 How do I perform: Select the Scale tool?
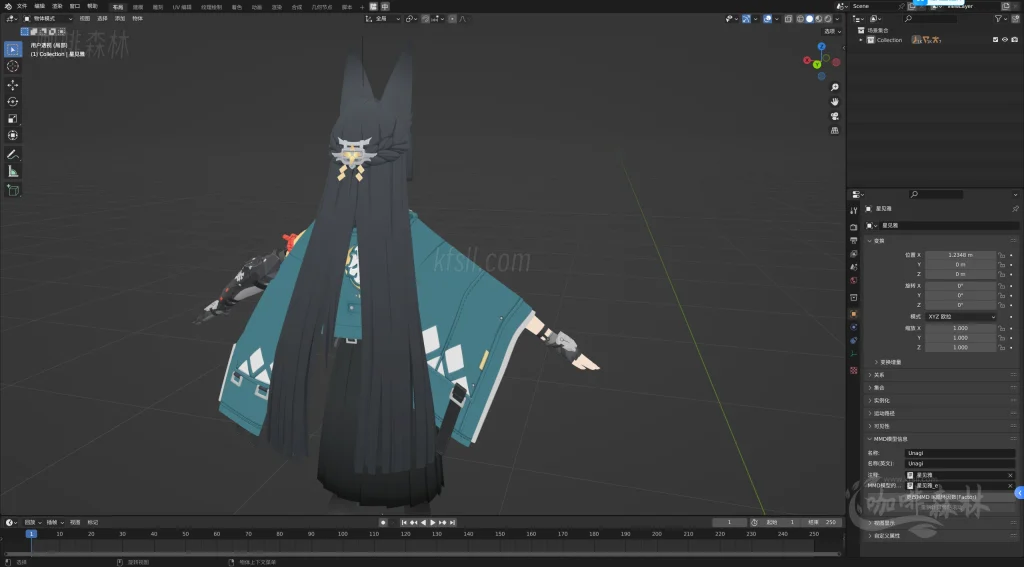[x=12, y=118]
